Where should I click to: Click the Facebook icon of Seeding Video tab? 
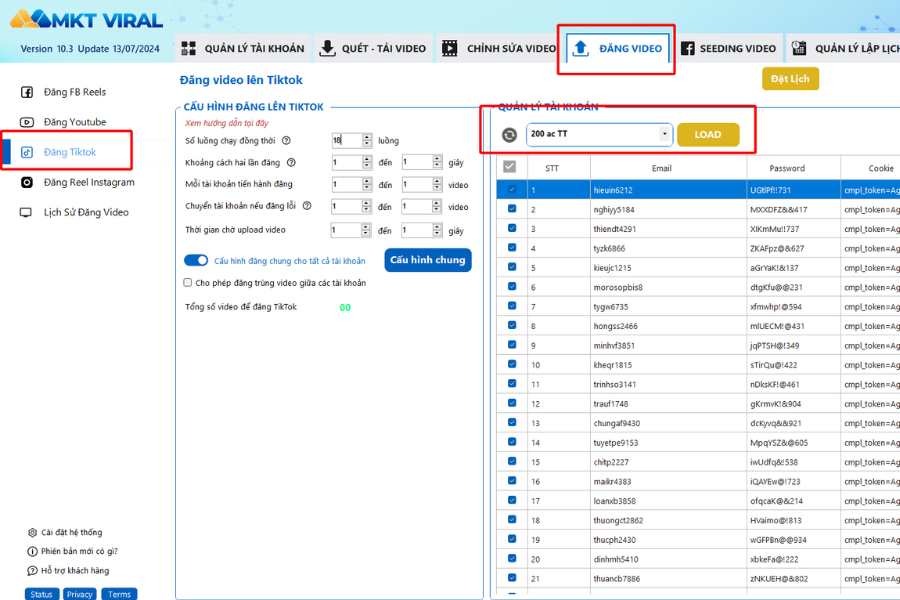click(x=688, y=48)
